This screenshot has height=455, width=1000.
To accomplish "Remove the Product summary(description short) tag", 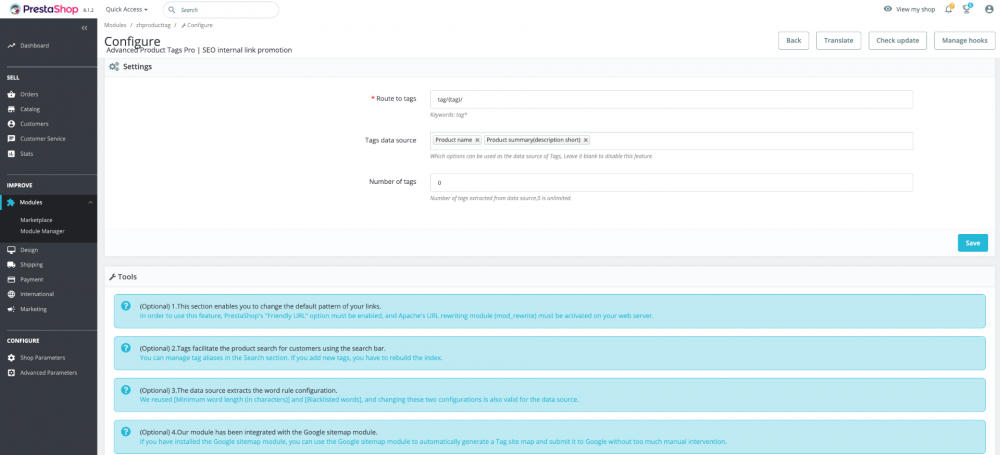I will click(585, 140).
